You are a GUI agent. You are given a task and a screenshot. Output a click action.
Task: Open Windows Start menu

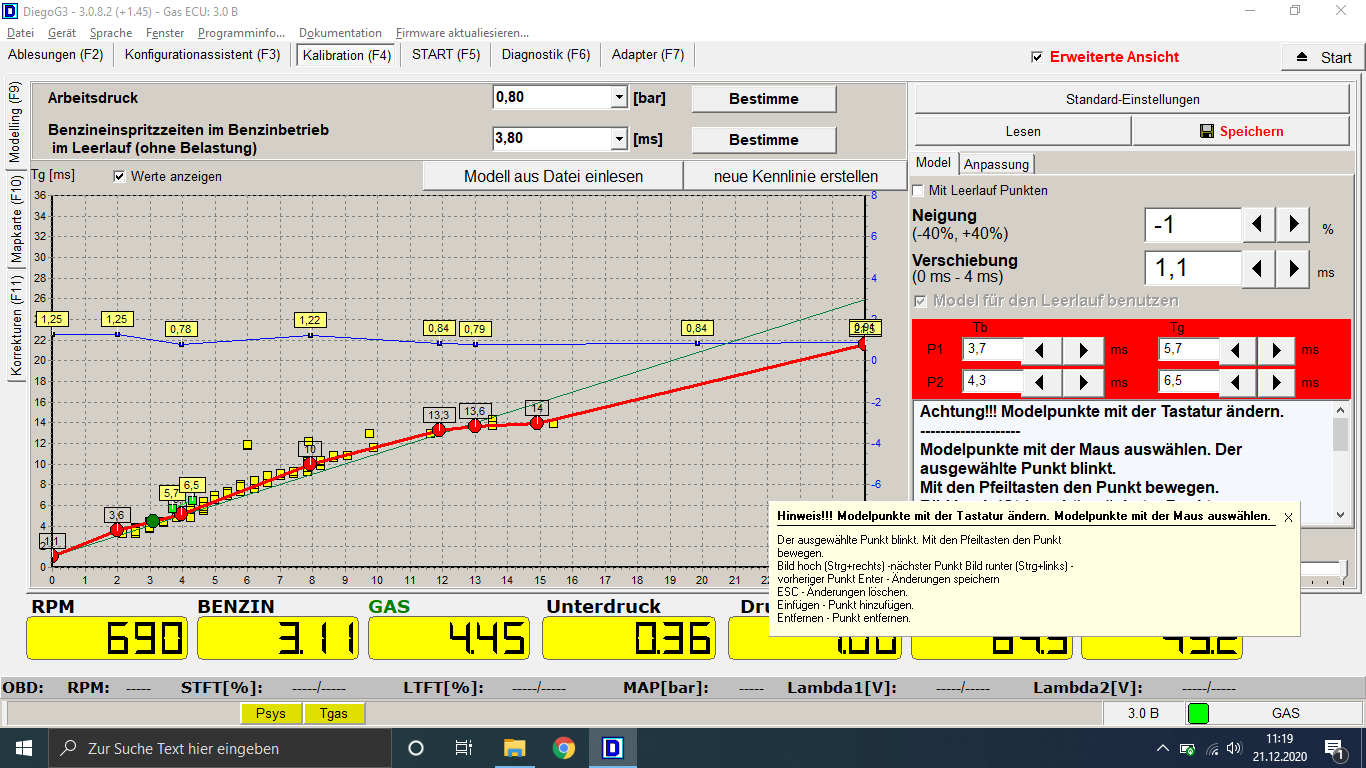pyautogui.click(x=23, y=748)
